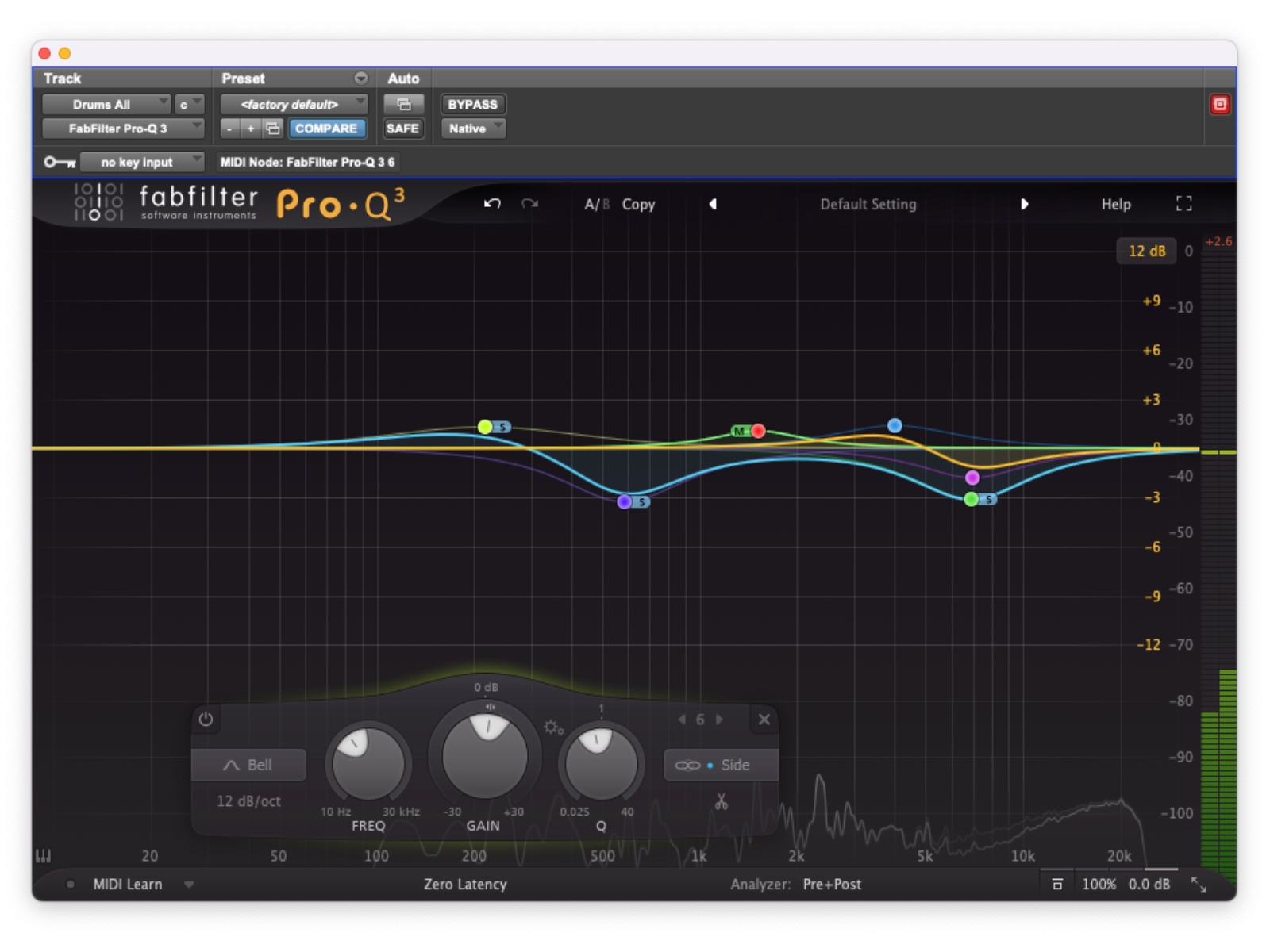Toggle the COMPARE button
Screen dimensions: 1270x952
tap(326, 129)
